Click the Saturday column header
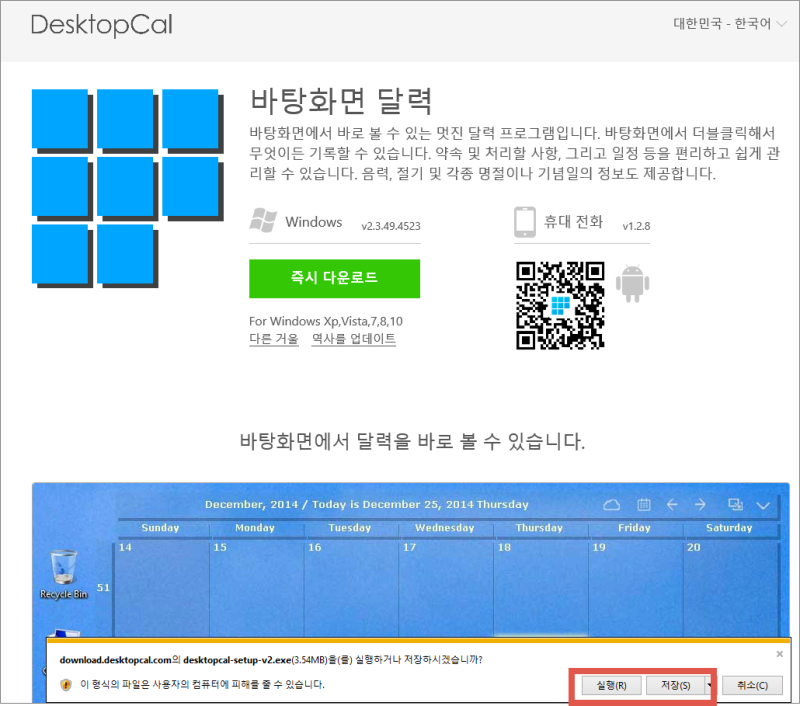800x706 pixels. pyautogui.click(x=729, y=528)
